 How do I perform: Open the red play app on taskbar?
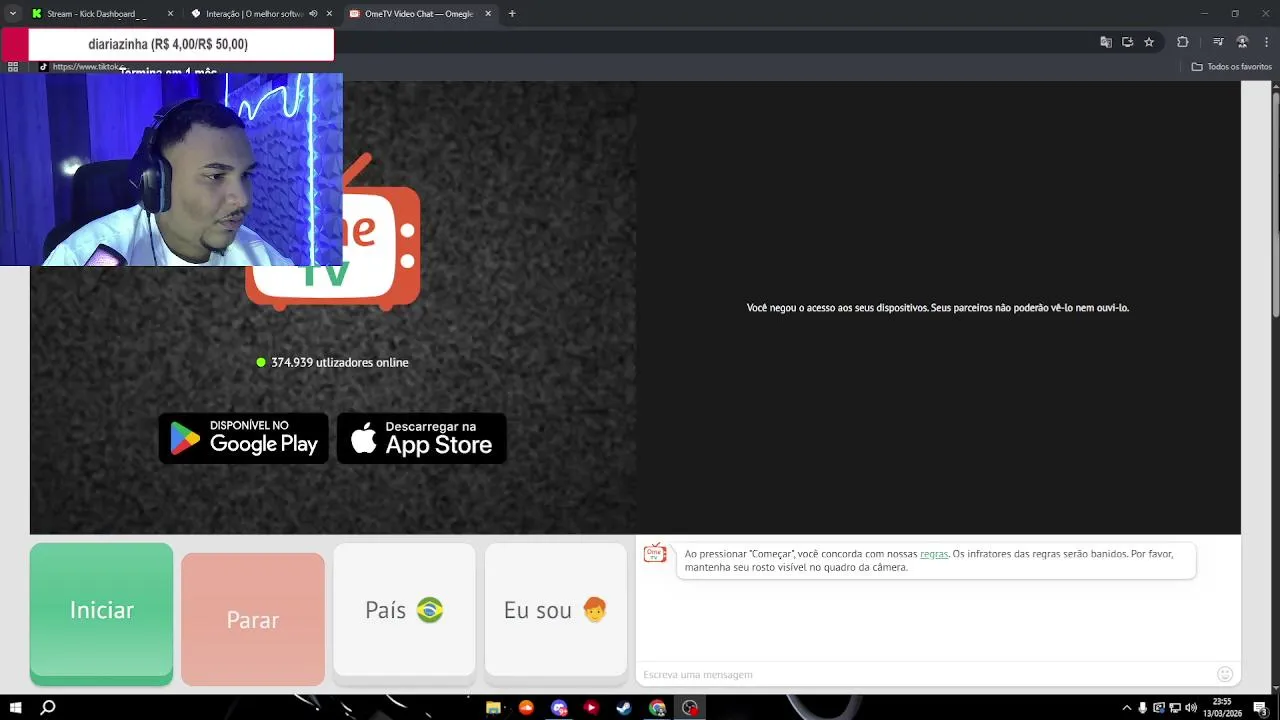coord(591,707)
